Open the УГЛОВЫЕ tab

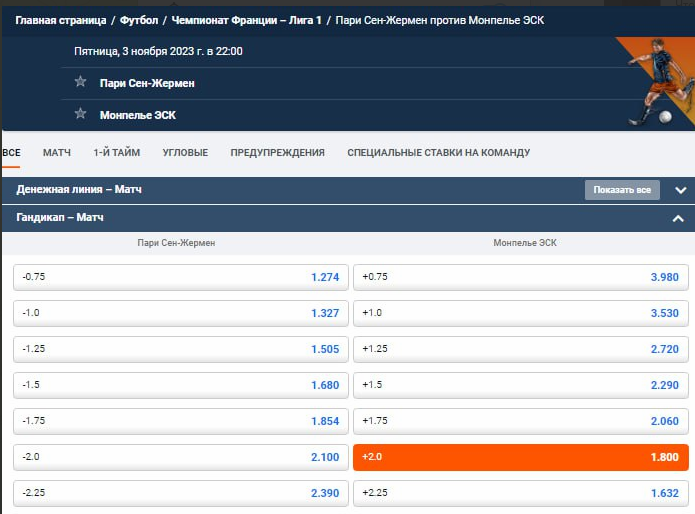(185, 152)
